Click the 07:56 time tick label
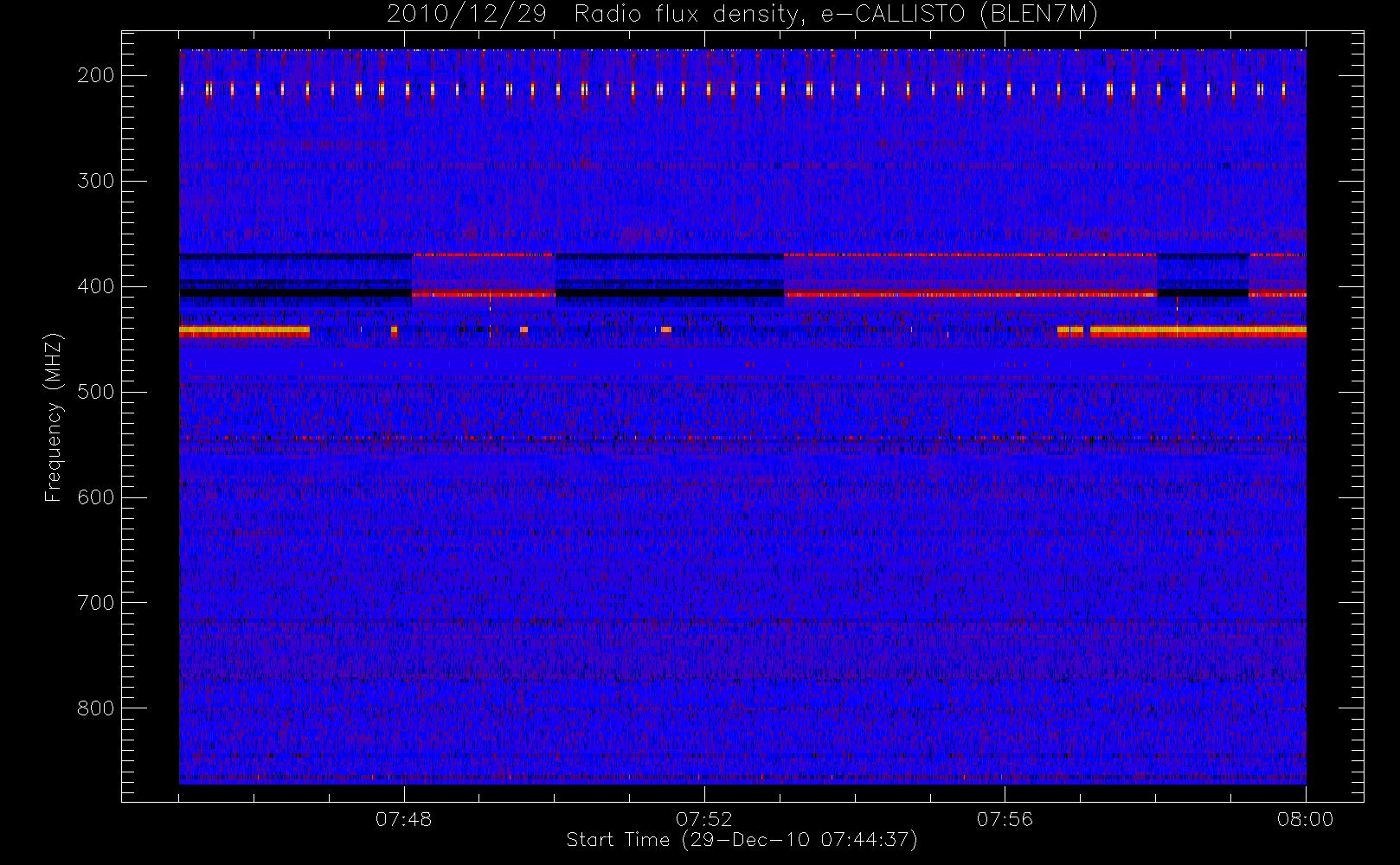This screenshot has height=865, width=1400. [x=1005, y=819]
